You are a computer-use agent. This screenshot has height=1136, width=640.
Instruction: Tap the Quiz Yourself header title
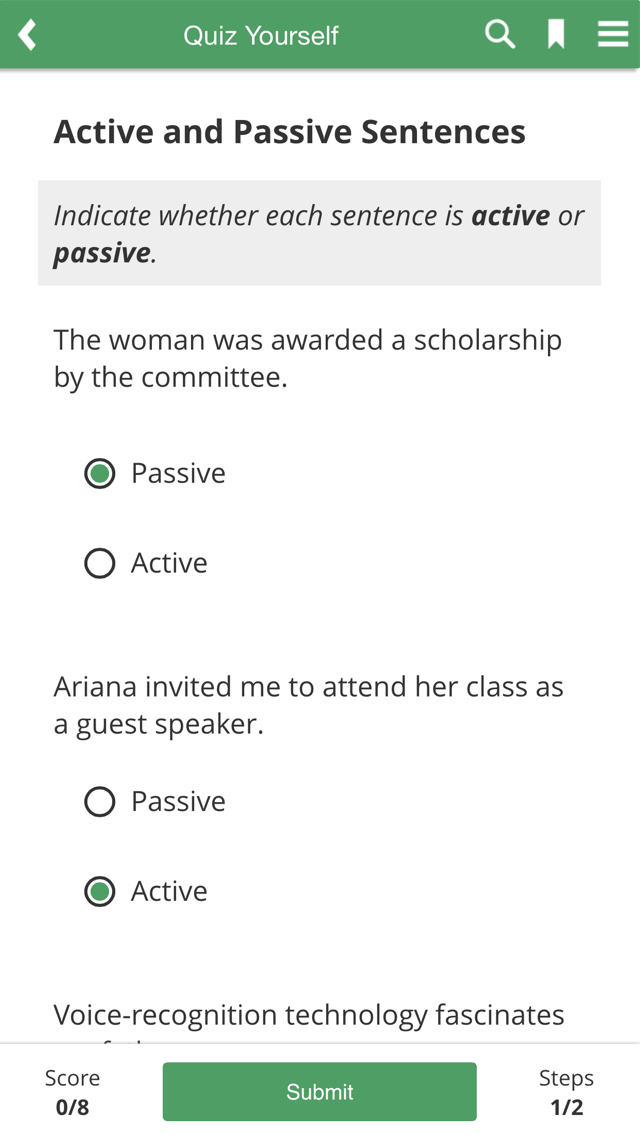[x=261, y=36]
